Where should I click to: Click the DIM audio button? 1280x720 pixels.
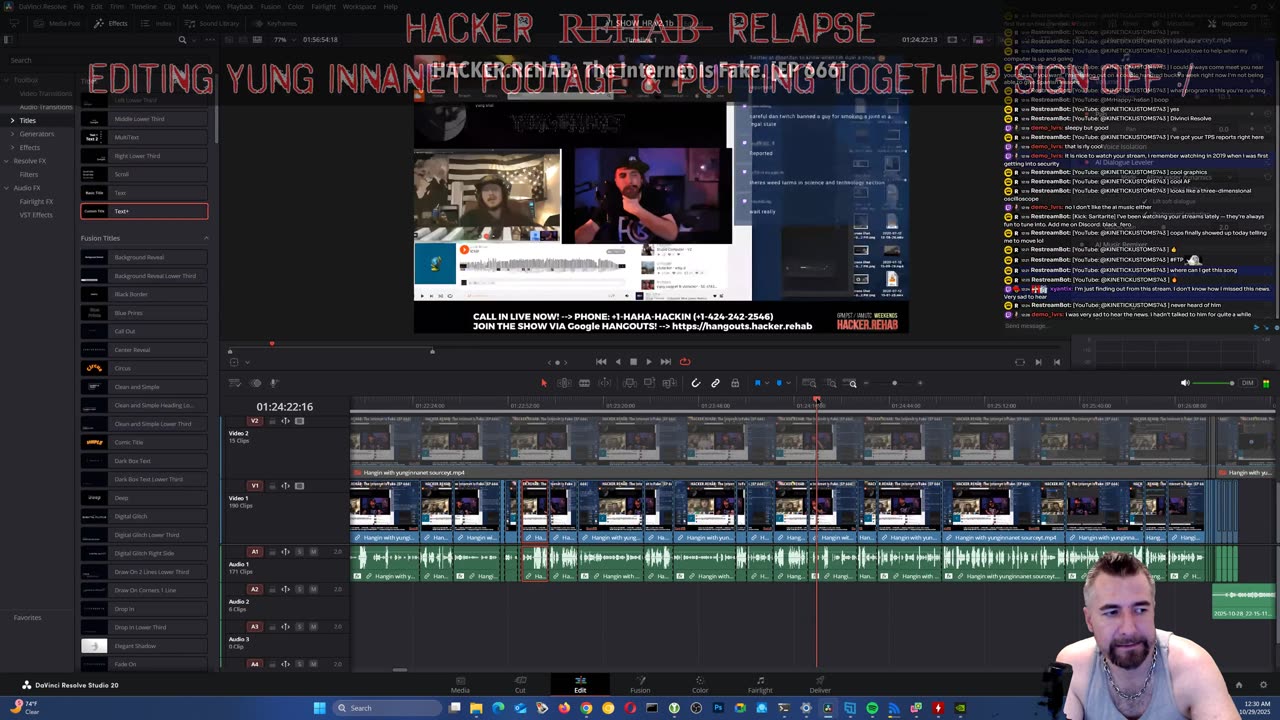(x=1247, y=383)
